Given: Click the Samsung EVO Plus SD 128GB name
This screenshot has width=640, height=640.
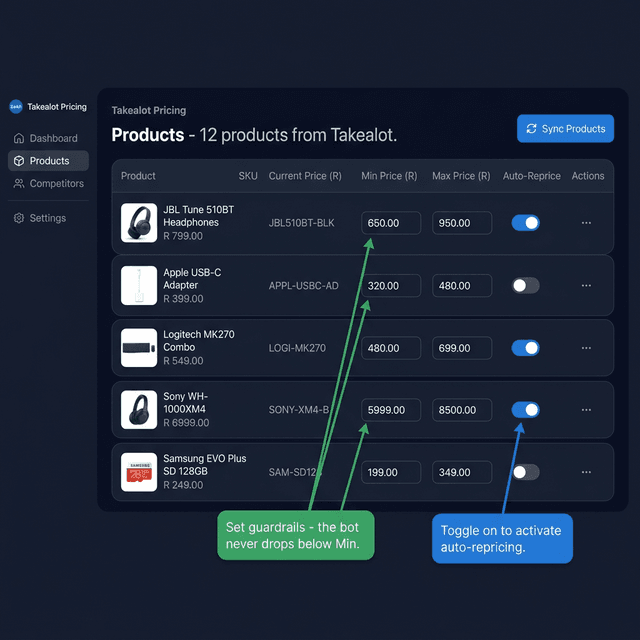Looking at the screenshot, I should [x=204, y=465].
